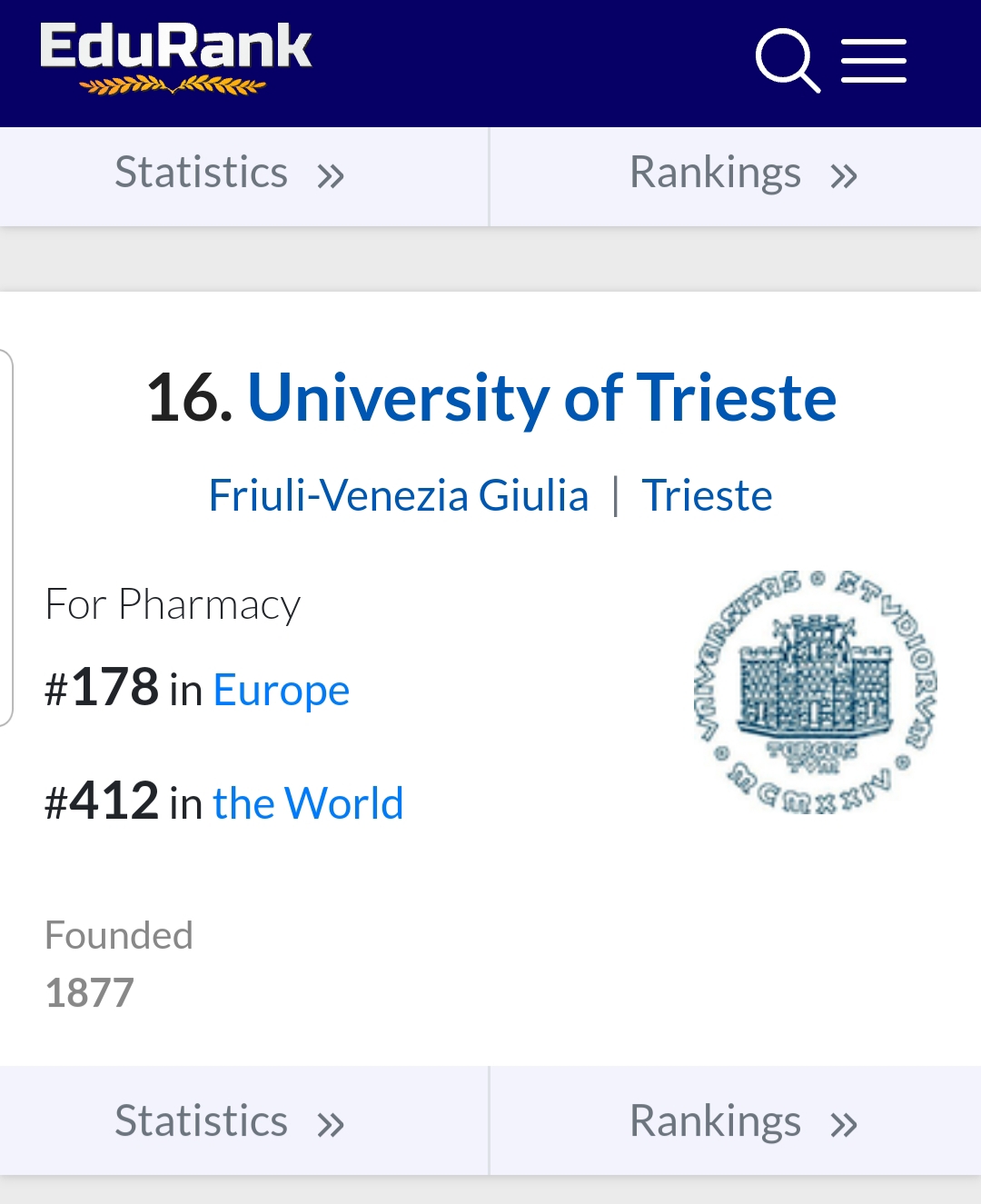This screenshot has width=981, height=1204.
Task: Open the top Rankings tab
Action: [x=736, y=176]
